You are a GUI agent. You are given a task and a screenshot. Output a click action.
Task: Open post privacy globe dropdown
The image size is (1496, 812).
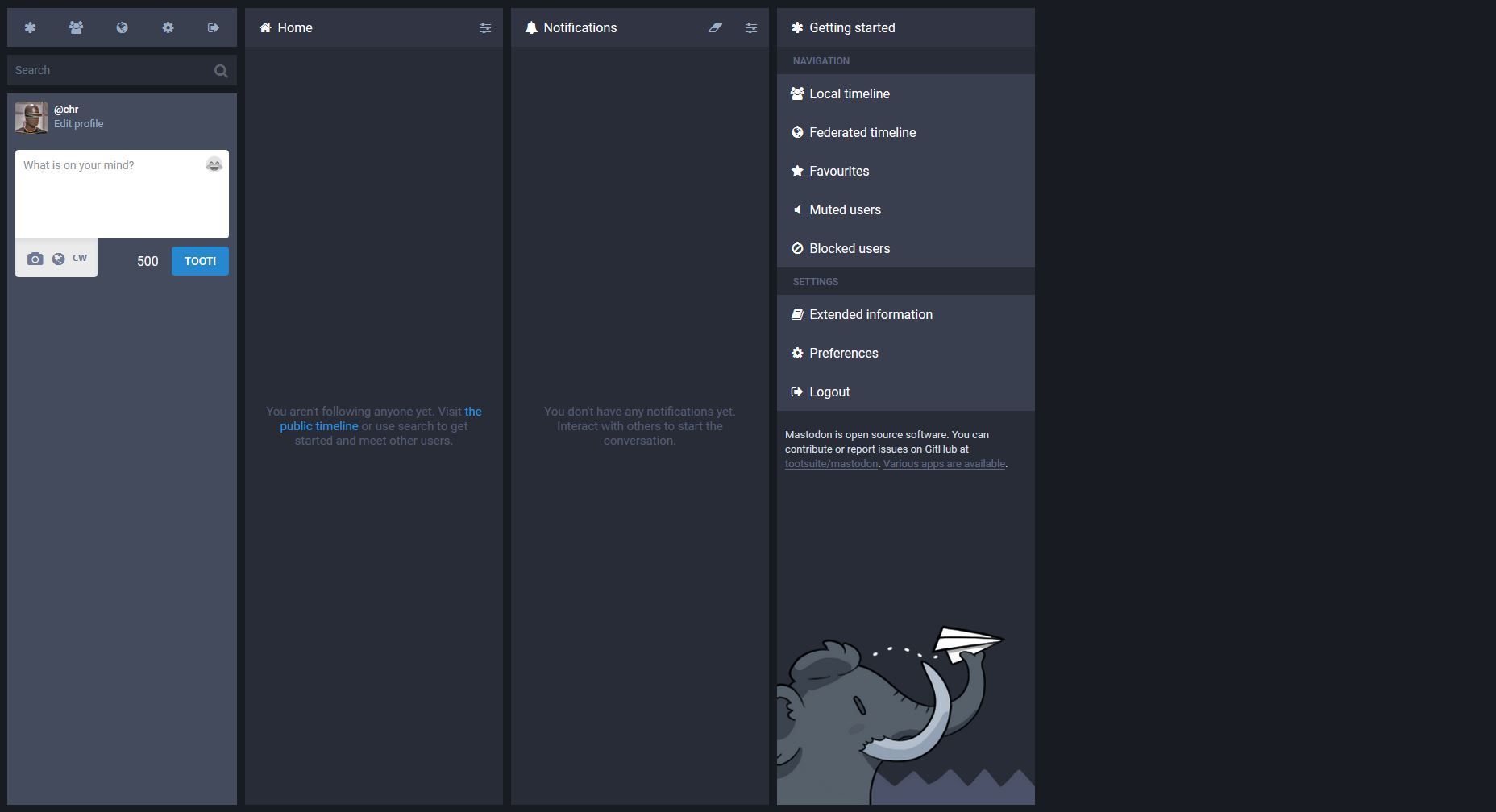58,259
